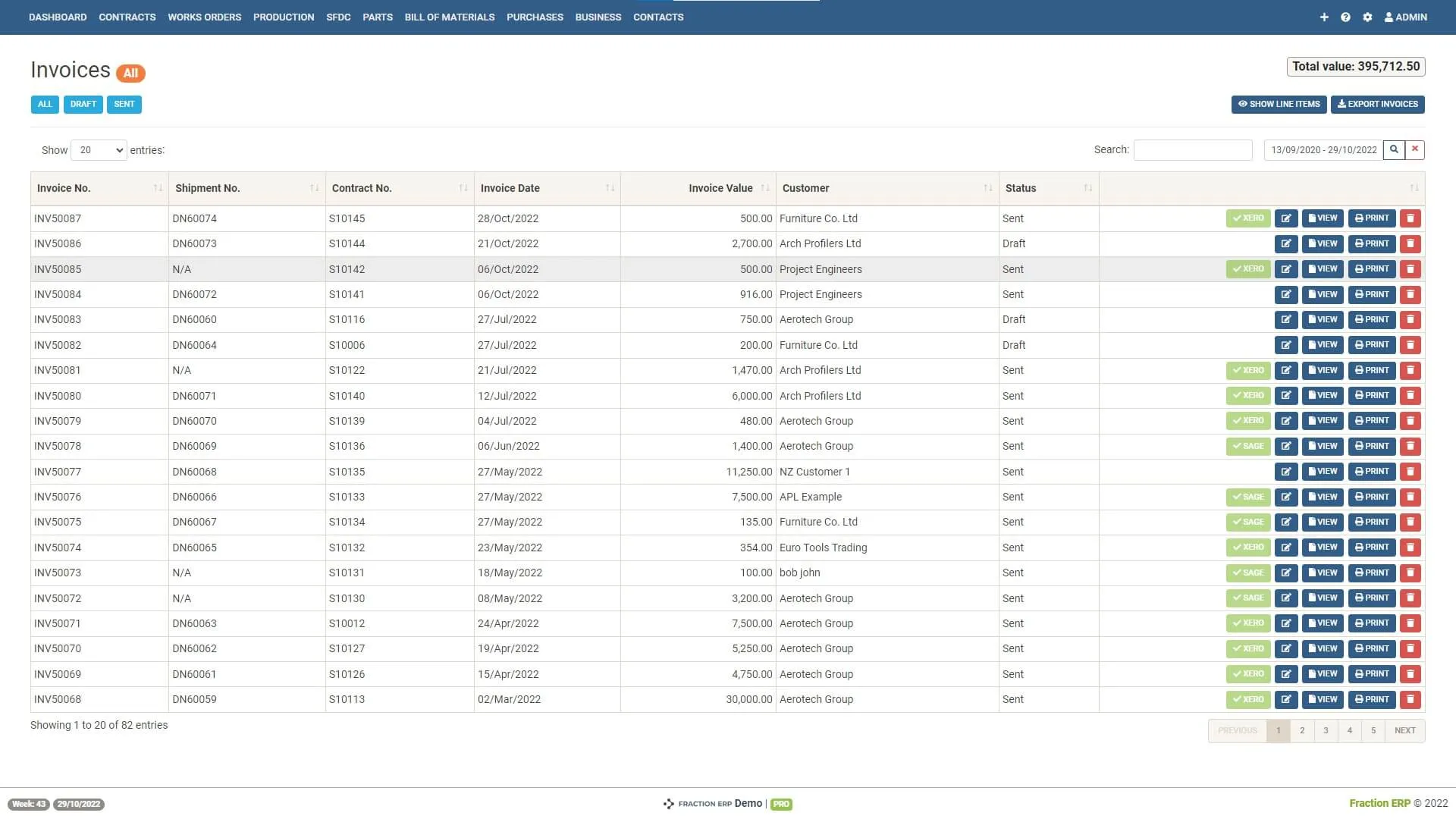The height and width of the screenshot is (819, 1456).
Task: Click the edit icon for invoice INV50080
Action: pyautogui.click(x=1286, y=396)
